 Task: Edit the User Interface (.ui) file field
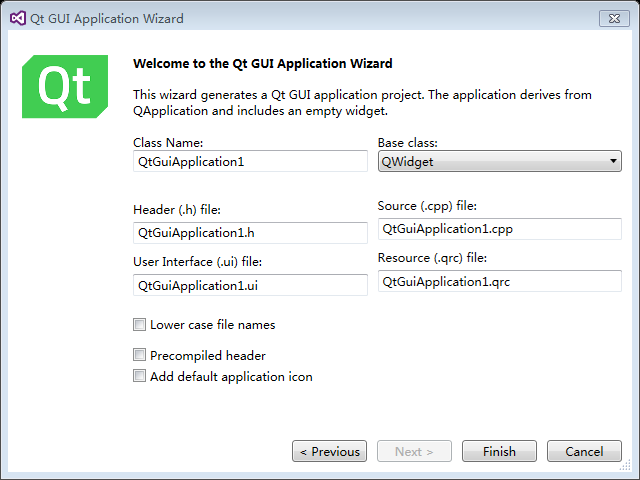point(250,285)
